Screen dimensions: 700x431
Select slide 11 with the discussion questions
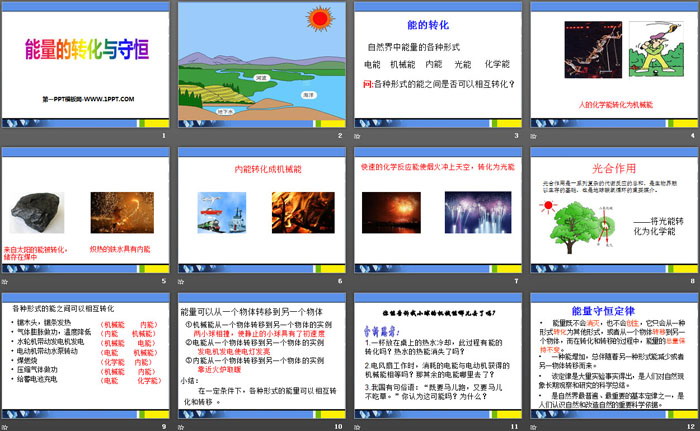tap(435, 360)
